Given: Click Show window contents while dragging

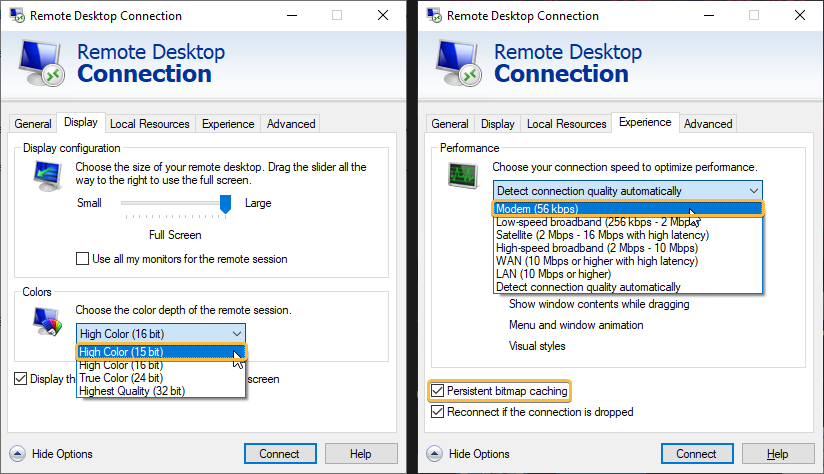Looking at the screenshot, I should tap(599, 304).
